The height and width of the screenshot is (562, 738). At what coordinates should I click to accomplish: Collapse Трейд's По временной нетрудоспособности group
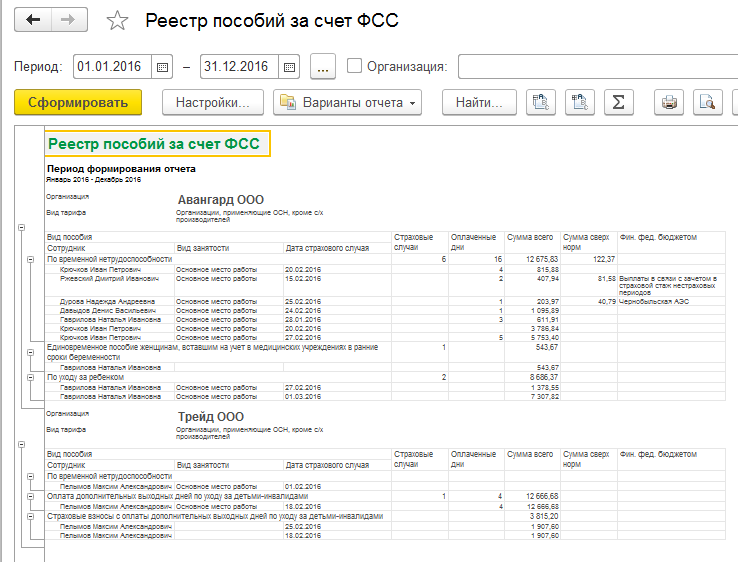tap(31, 476)
